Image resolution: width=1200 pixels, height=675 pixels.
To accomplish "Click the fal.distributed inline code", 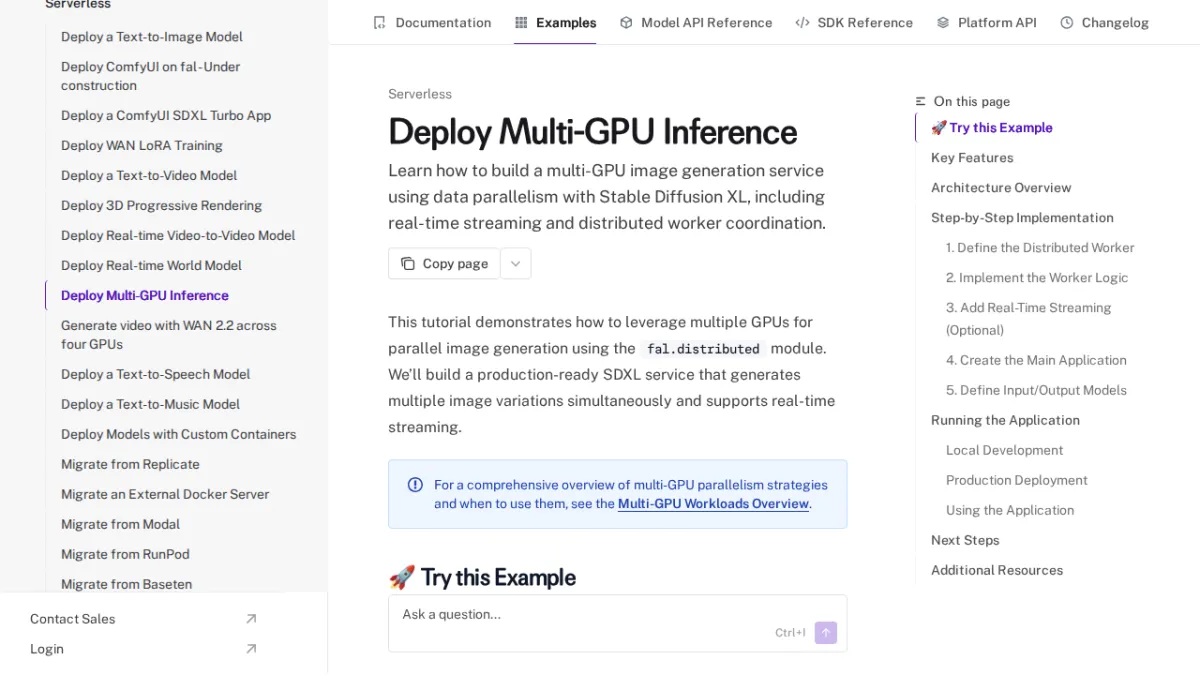I will click(x=703, y=349).
